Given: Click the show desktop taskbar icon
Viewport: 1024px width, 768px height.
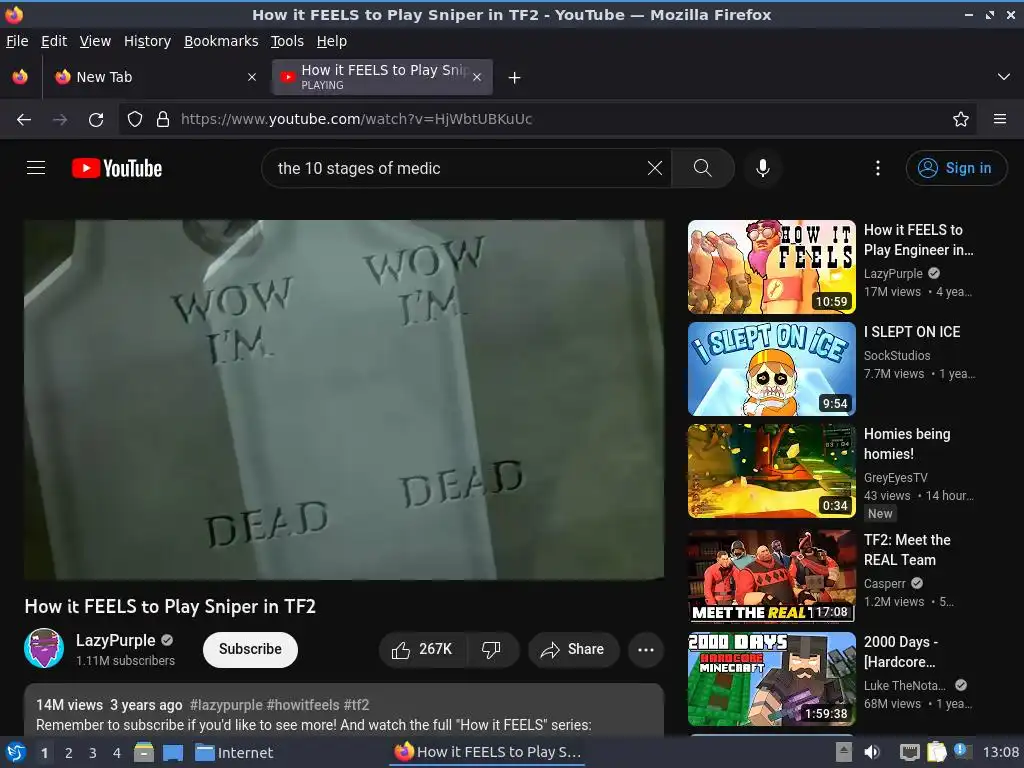Looking at the screenshot, I should pos(173,752).
